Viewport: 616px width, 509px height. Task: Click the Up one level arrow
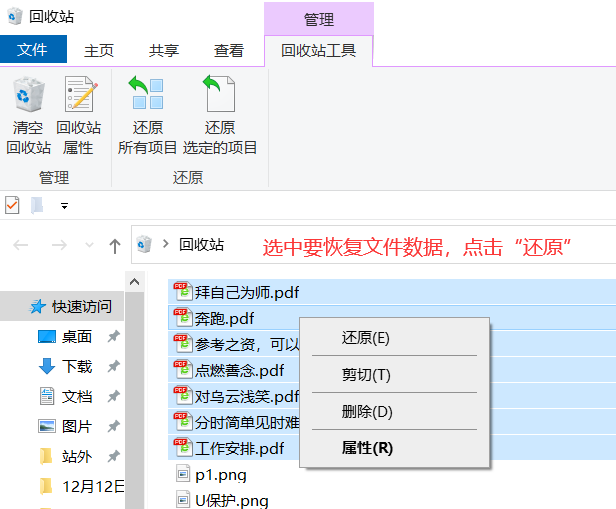(x=115, y=246)
